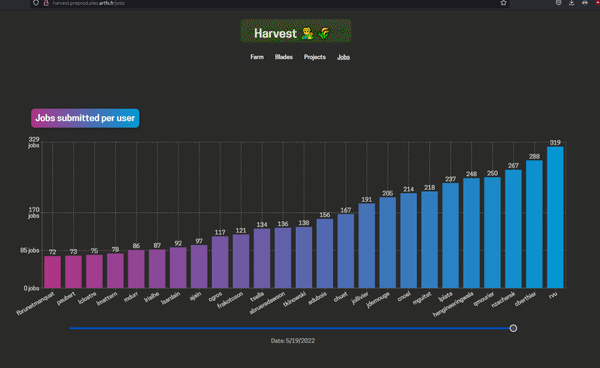Screen dimensions: 600x368
Task: Select the hengineeringwala bar in the chart
Action: click(x=471, y=233)
